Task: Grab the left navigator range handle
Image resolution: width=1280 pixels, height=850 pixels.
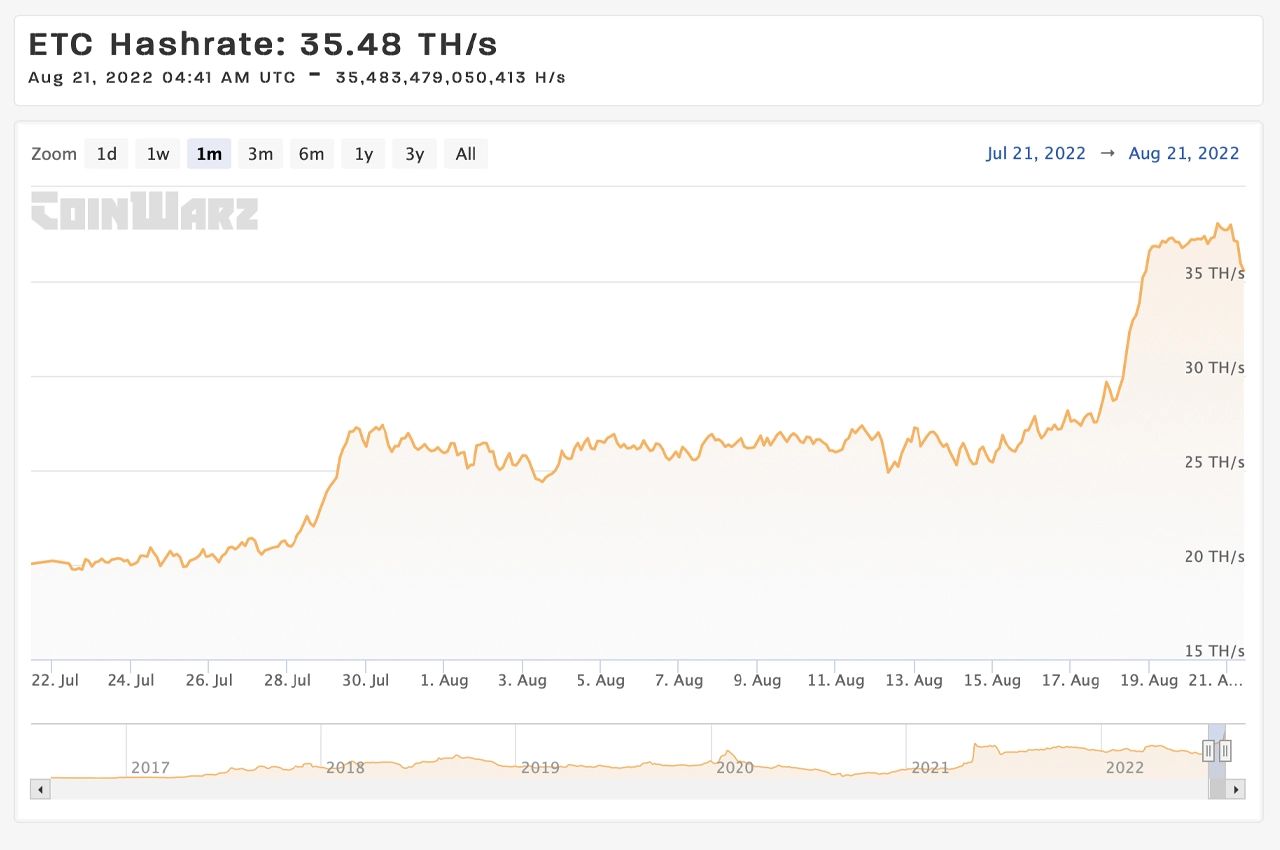Action: coord(1209,750)
